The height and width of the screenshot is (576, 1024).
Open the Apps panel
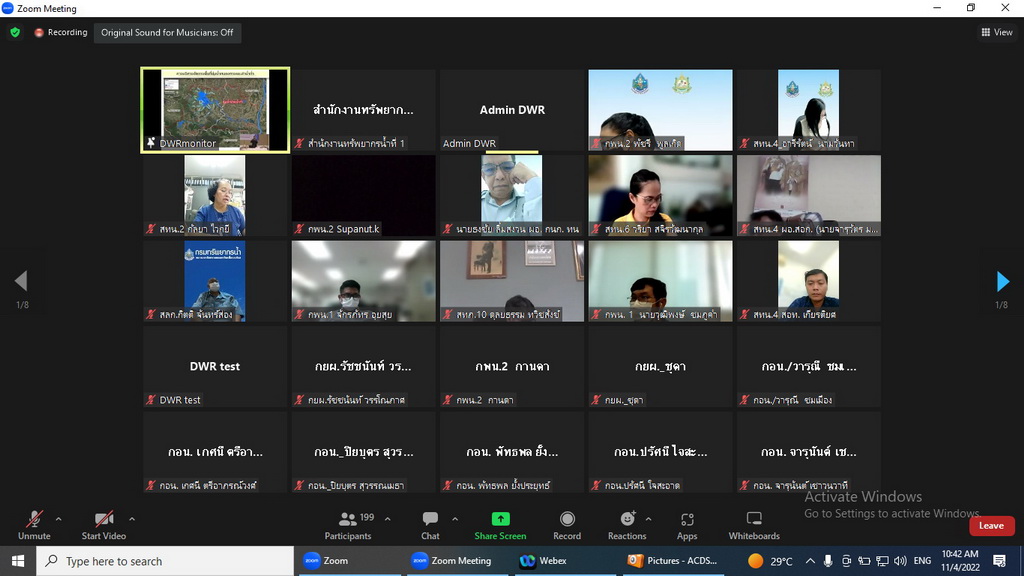687,526
